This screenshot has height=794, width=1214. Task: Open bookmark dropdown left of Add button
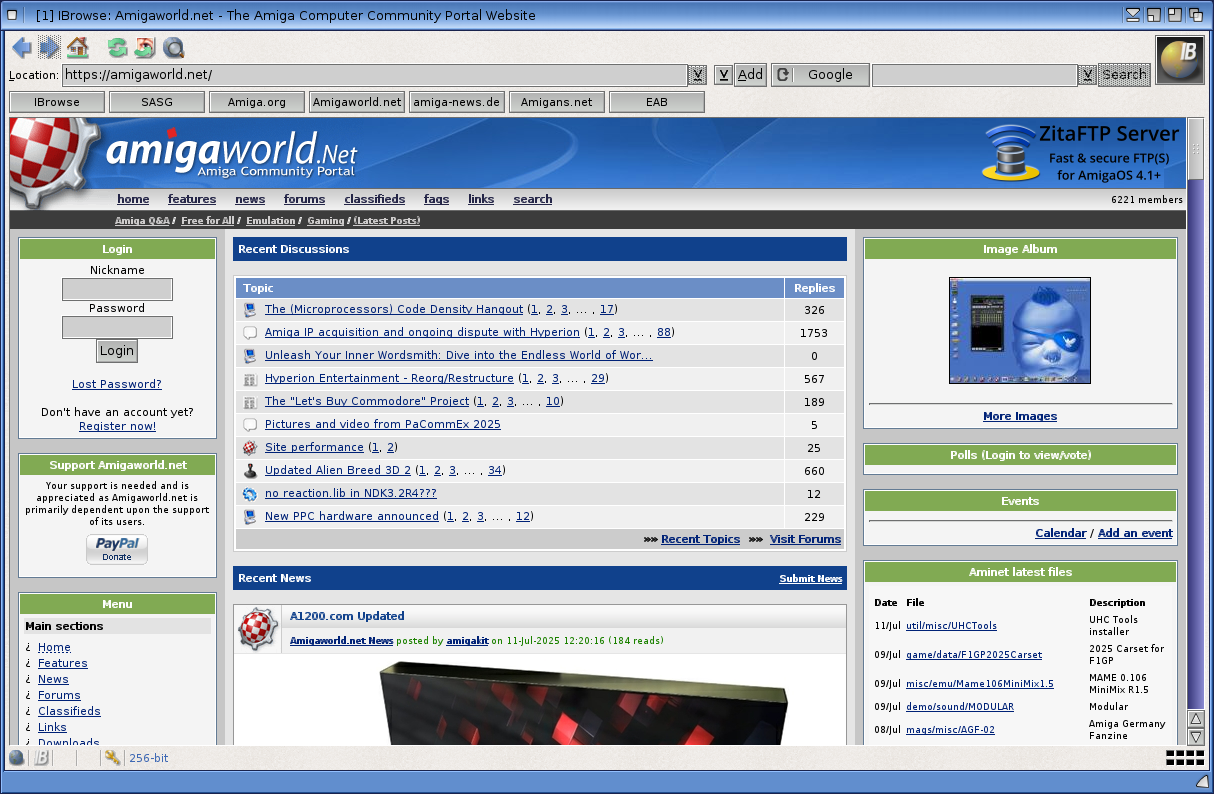coord(724,75)
